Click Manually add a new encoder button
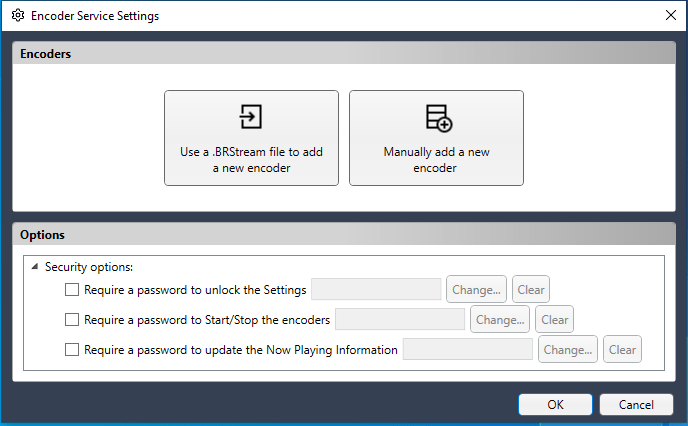 [x=436, y=138]
